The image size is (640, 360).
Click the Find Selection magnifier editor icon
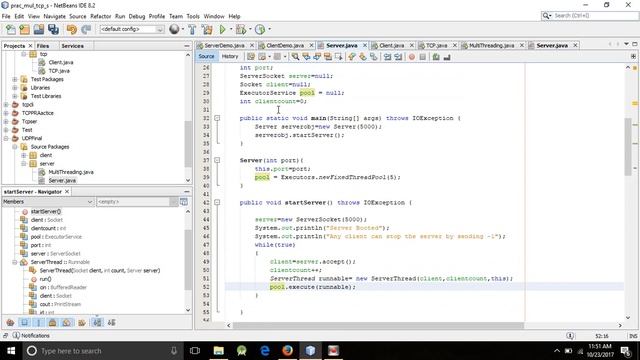point(295,57)
